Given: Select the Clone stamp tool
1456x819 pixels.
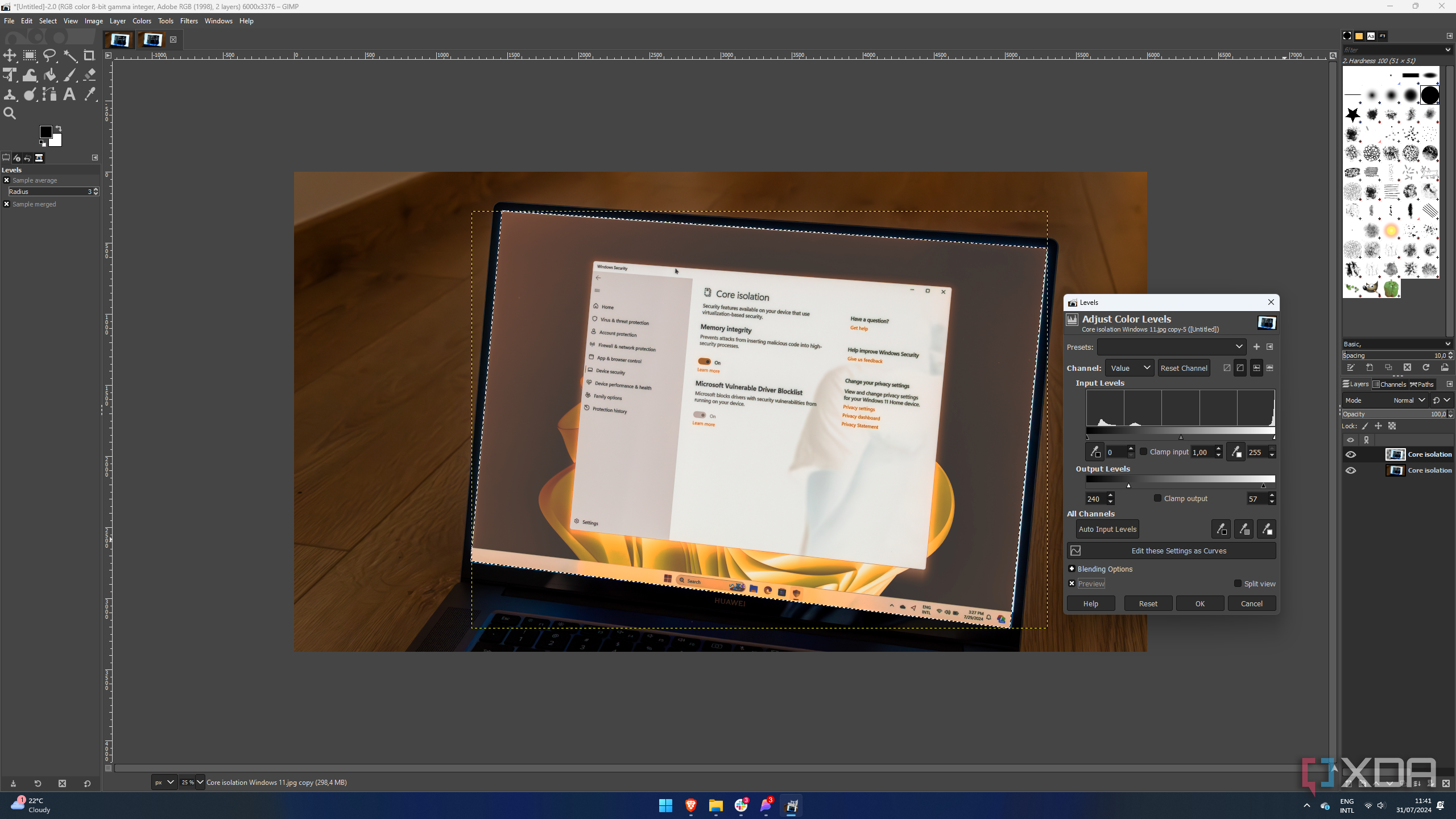Looking at the screenshot, I should [x=10, y=94].
